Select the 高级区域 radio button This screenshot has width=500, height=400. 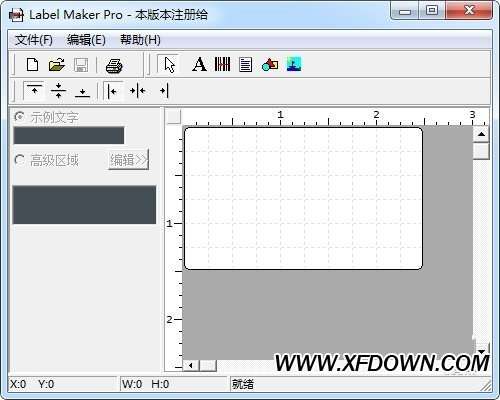click(19, 160)
